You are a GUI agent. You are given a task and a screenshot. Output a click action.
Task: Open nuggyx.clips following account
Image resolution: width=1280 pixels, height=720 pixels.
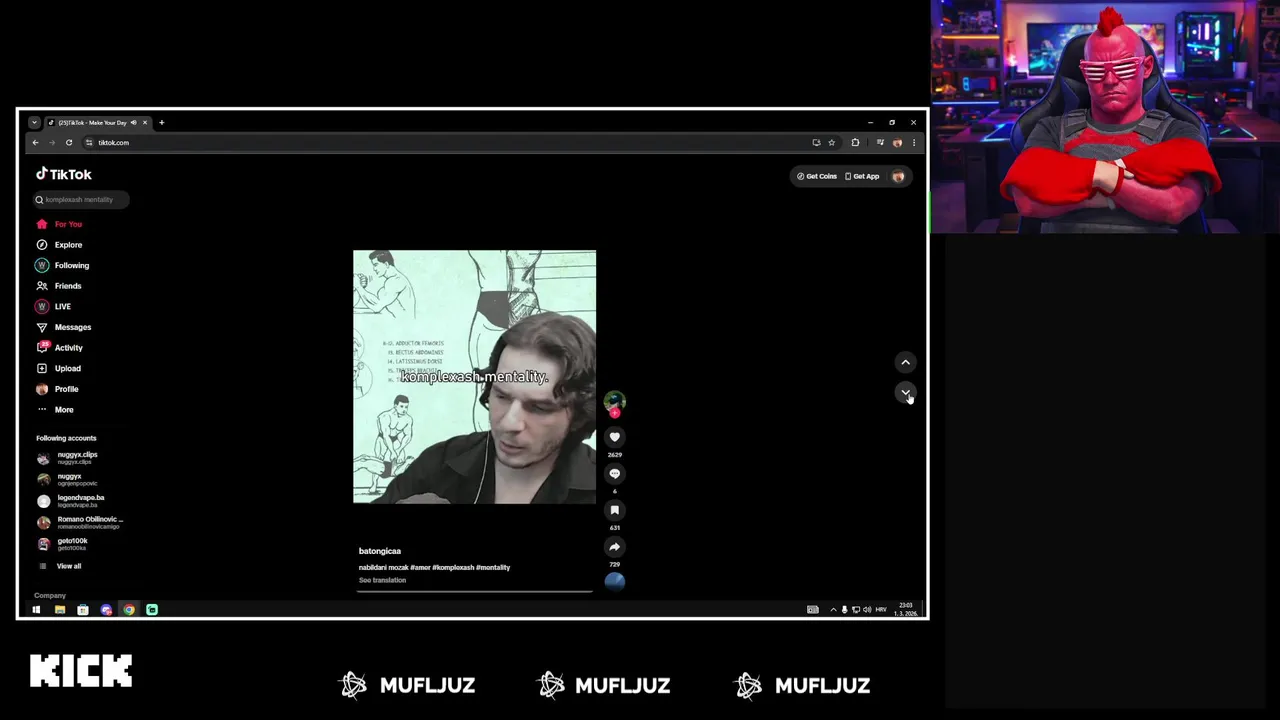68,458
